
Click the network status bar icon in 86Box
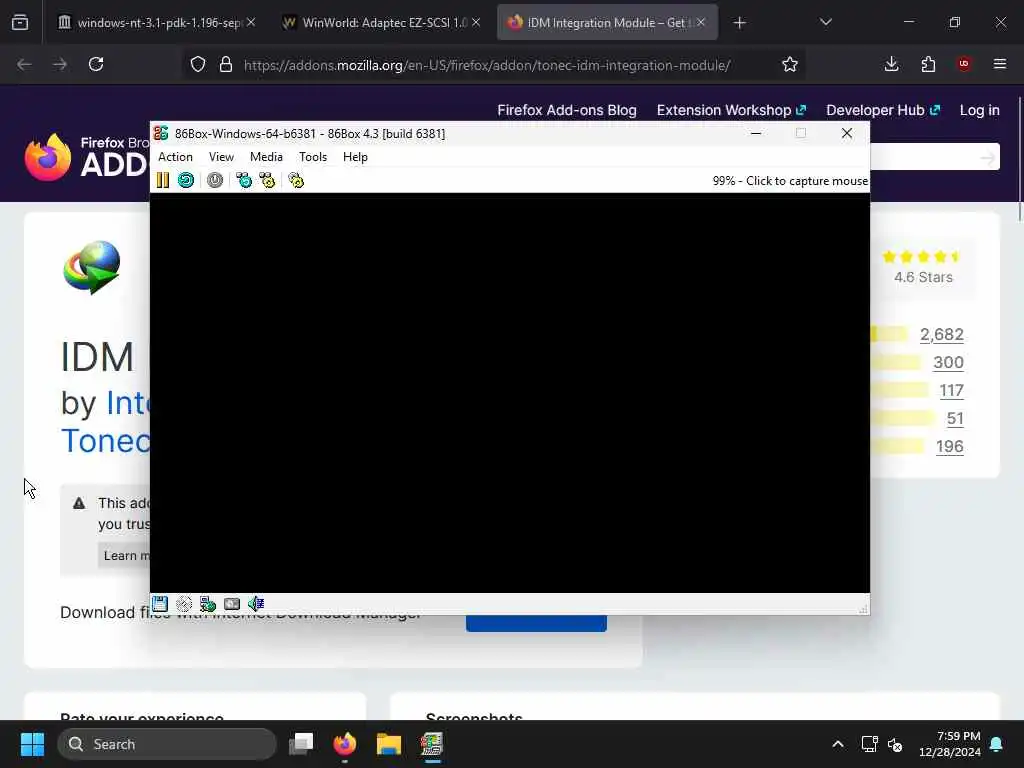pyautogui.click(x=208, y=604)
